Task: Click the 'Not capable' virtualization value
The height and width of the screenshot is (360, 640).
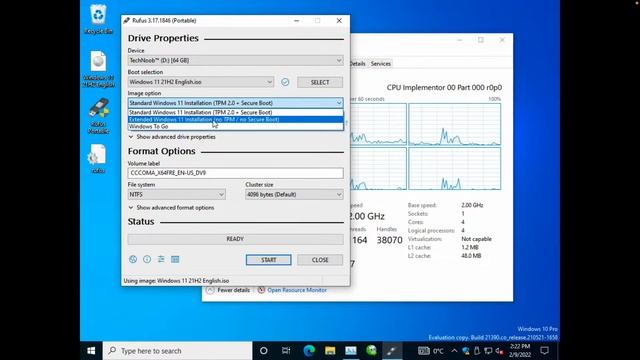Action: (x=476, y=239)
